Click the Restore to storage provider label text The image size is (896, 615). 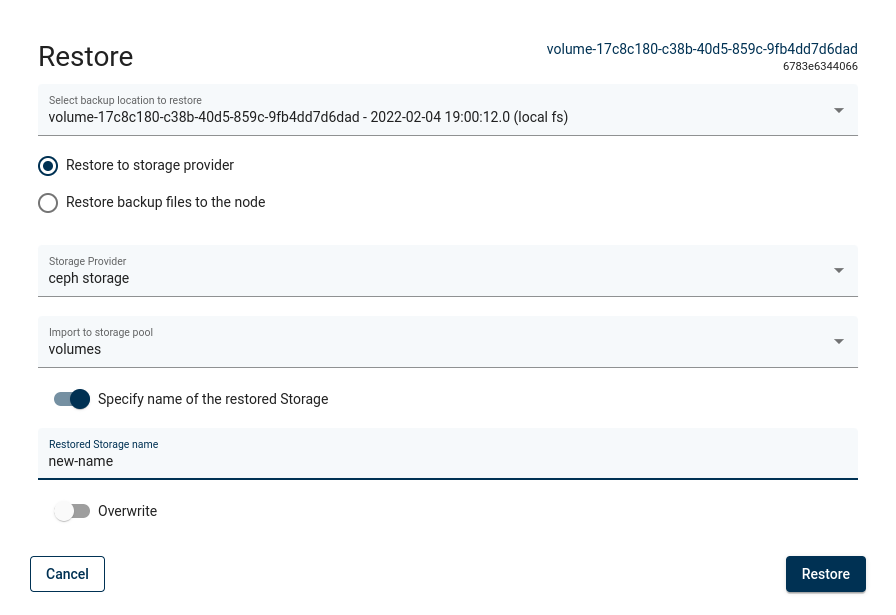tap(150, 165)
